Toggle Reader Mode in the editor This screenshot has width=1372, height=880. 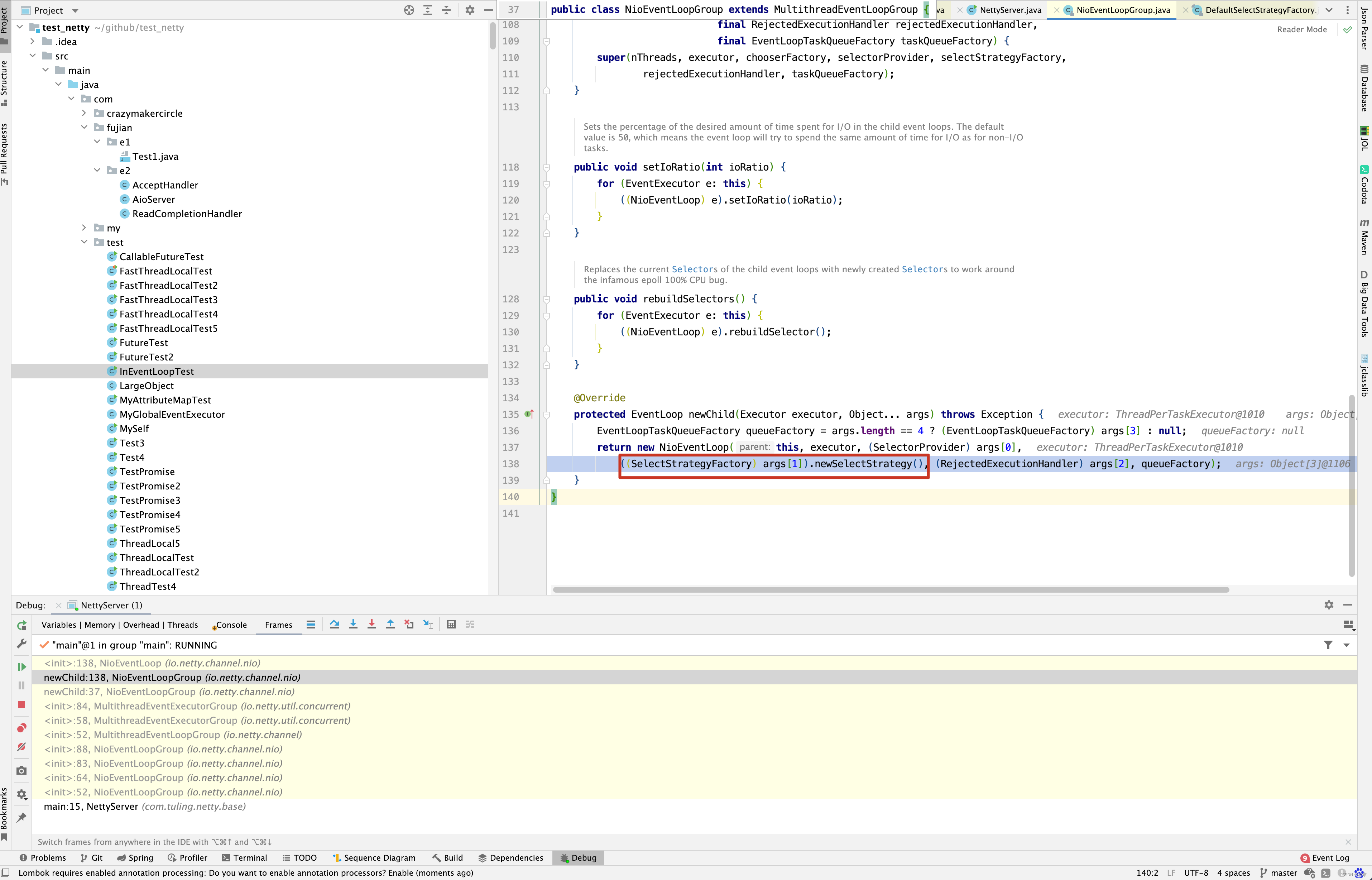[1302, 30]
